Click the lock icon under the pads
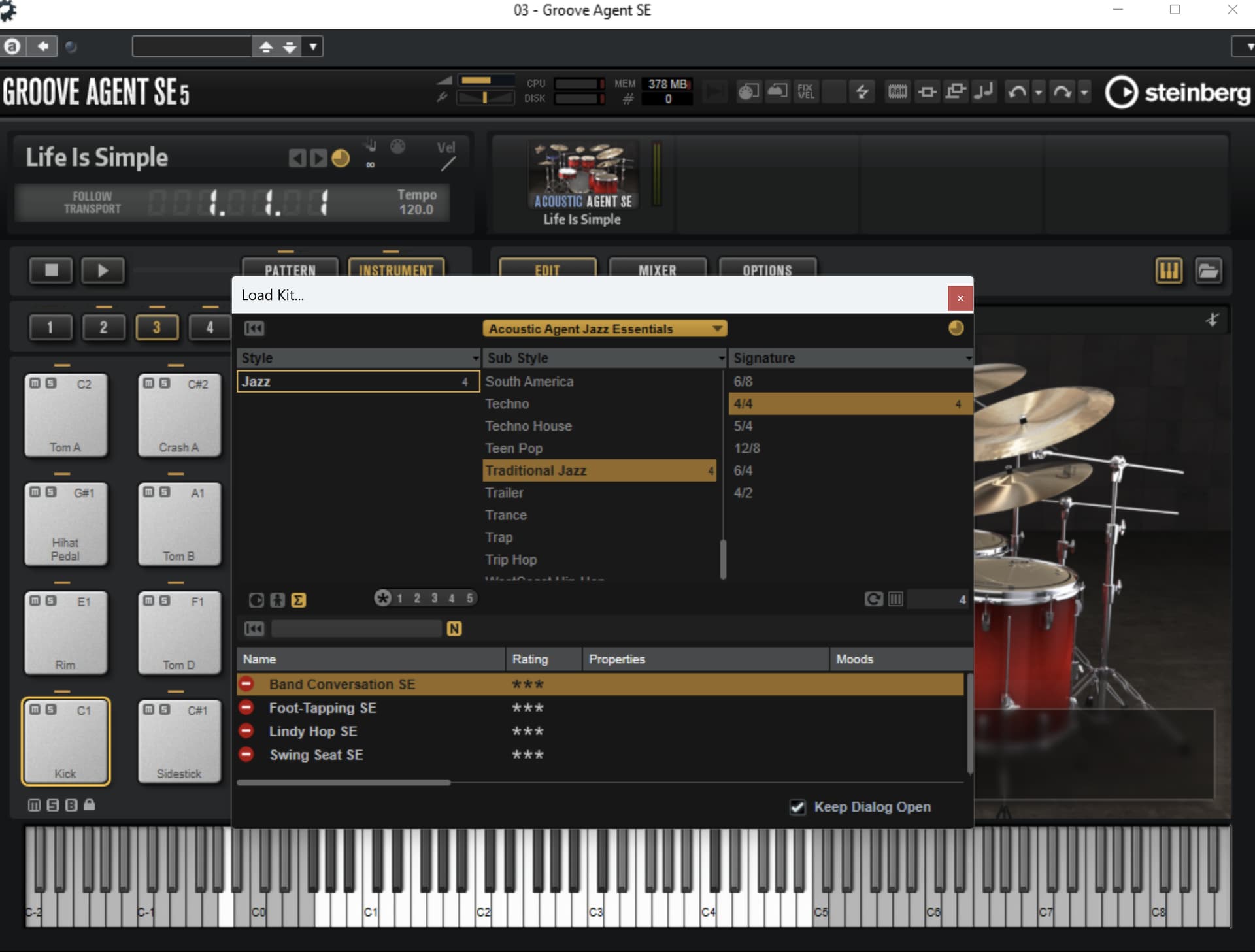 point(90,805)
